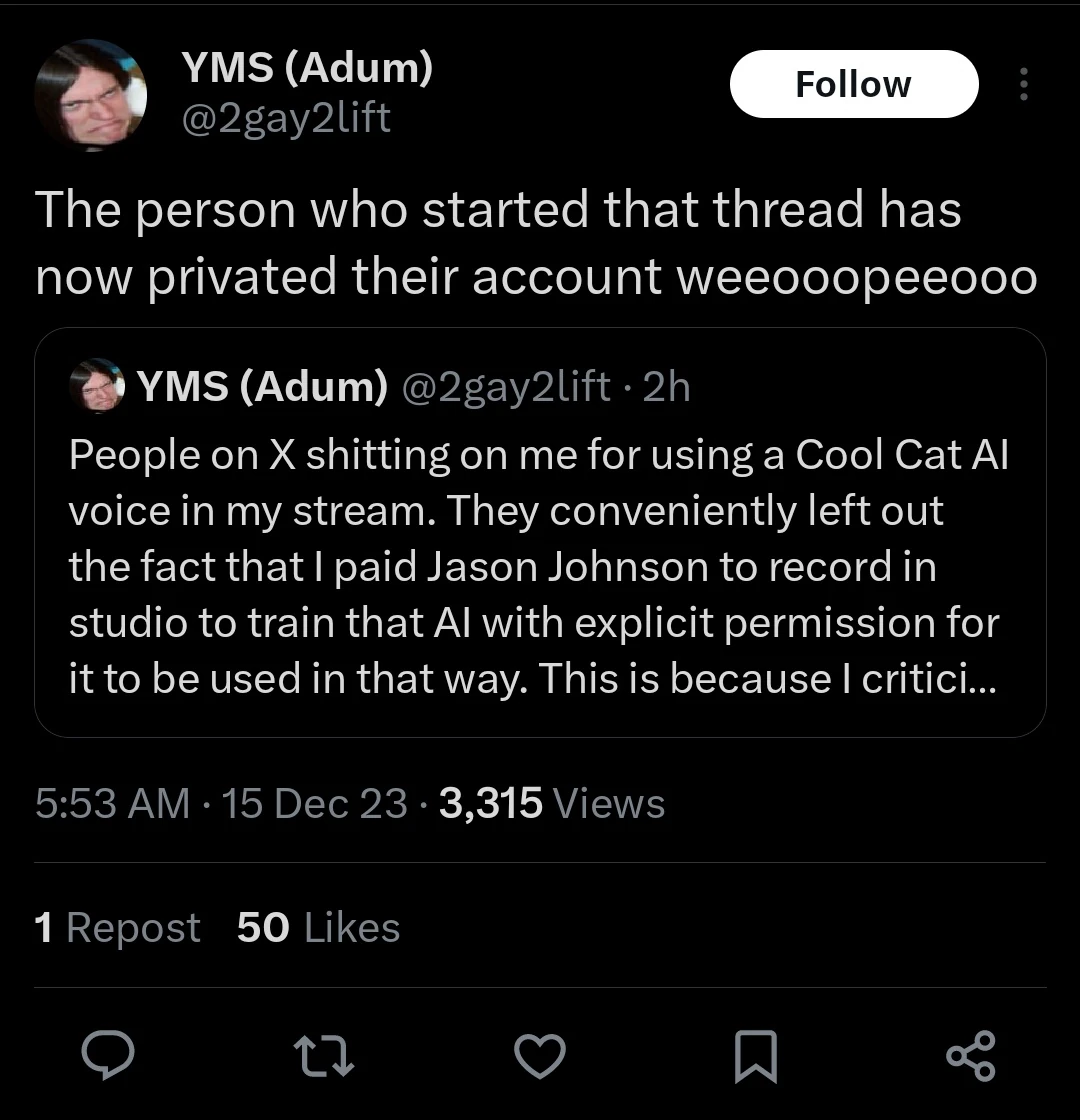
Task: Show who made the 1 Repost
Action: coord(117,928)
